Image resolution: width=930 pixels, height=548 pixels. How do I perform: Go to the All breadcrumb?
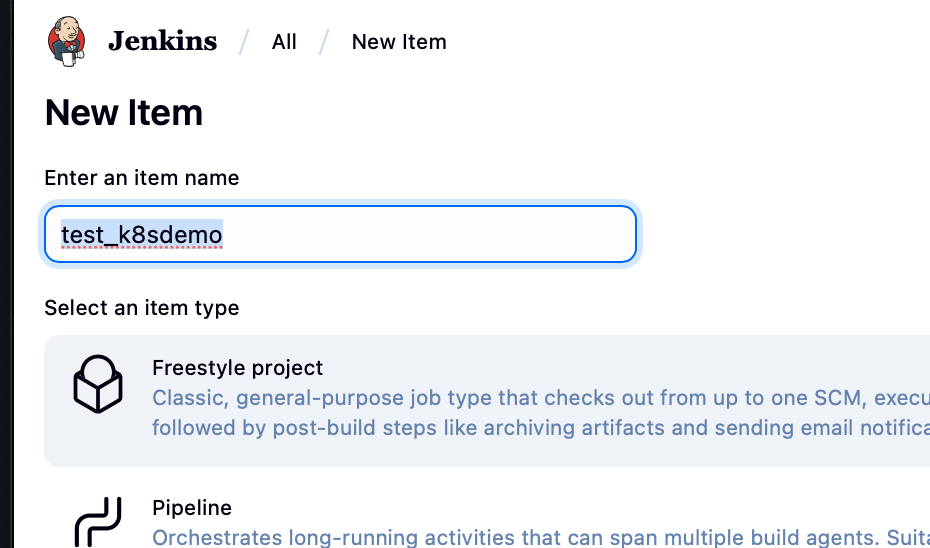[284, 42]
